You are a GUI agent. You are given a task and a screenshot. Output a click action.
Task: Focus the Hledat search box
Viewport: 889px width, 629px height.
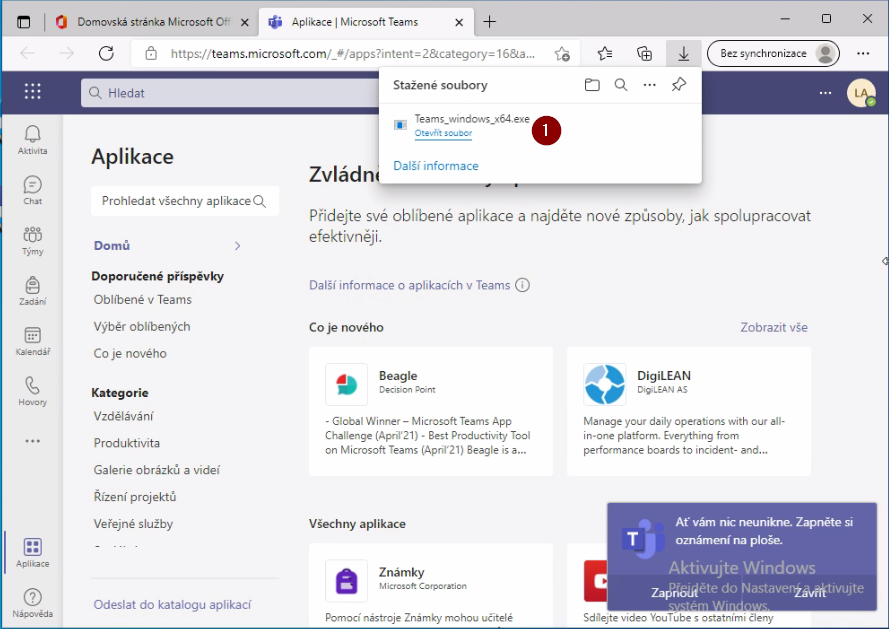point(230,93)
